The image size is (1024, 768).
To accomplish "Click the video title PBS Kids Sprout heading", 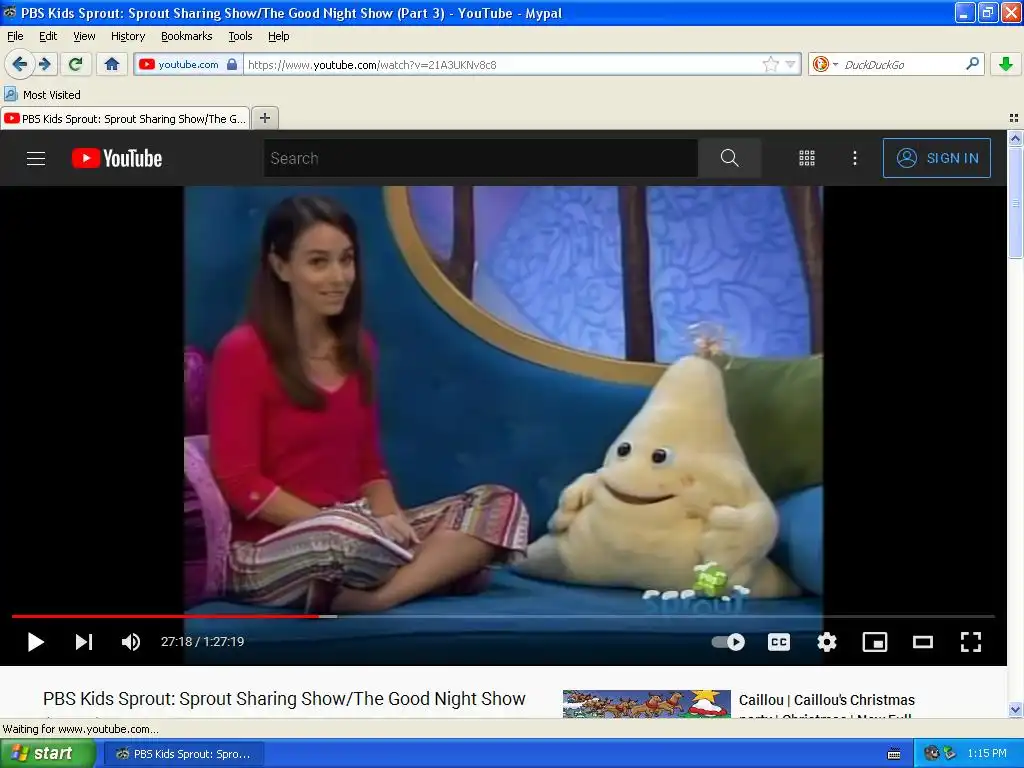I will pos(284,699).
